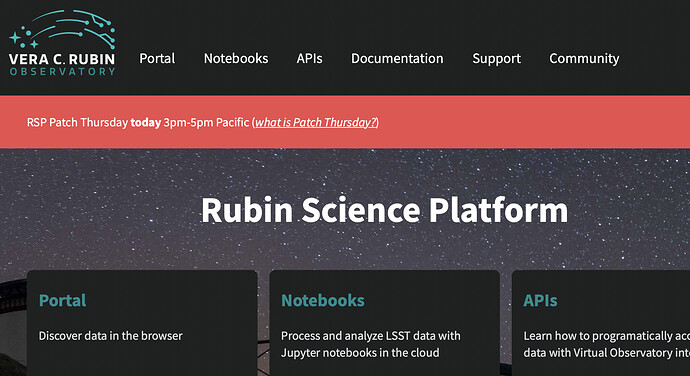The image size is (690, 376).
Task: Click the RSP Patch Thursday red banner
Action: tap(345, 122)
